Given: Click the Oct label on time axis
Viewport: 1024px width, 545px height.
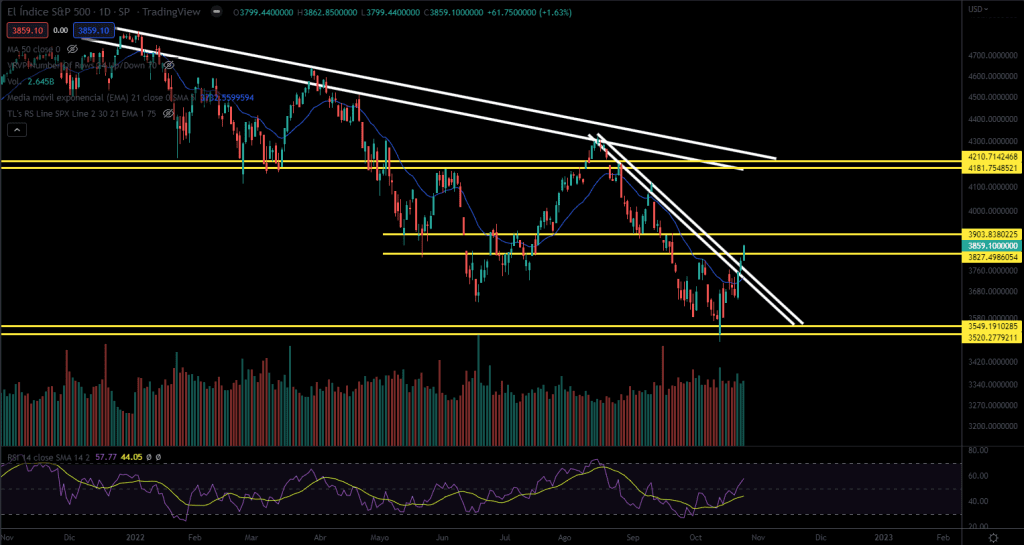Looking at the screenshot, I should 696,537.
